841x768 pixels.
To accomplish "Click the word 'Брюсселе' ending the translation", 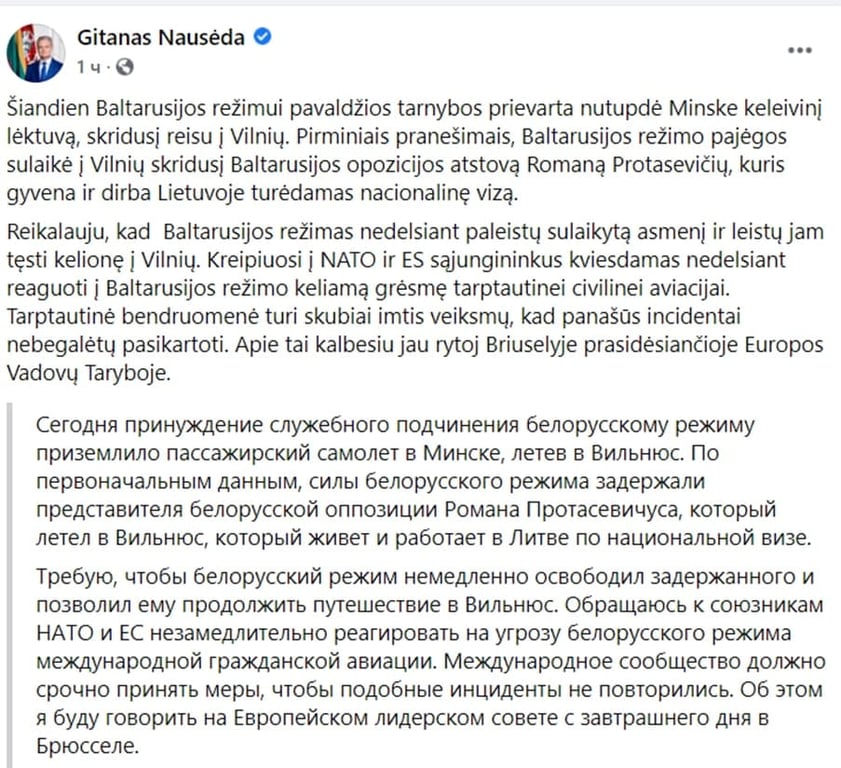I will (x=88, y=746).
